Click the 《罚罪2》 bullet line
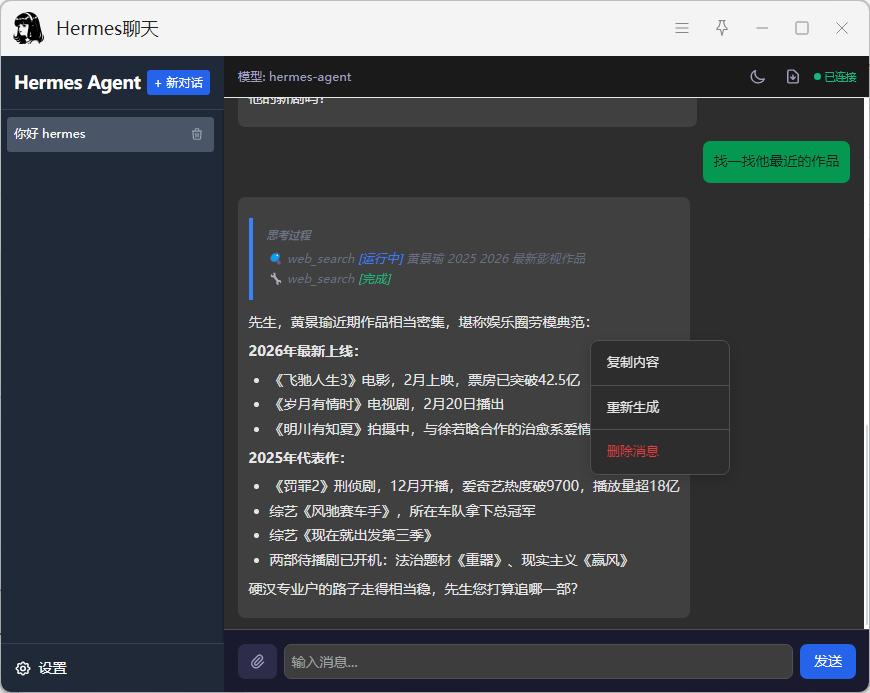870x693 pixels. click(474, 487)
